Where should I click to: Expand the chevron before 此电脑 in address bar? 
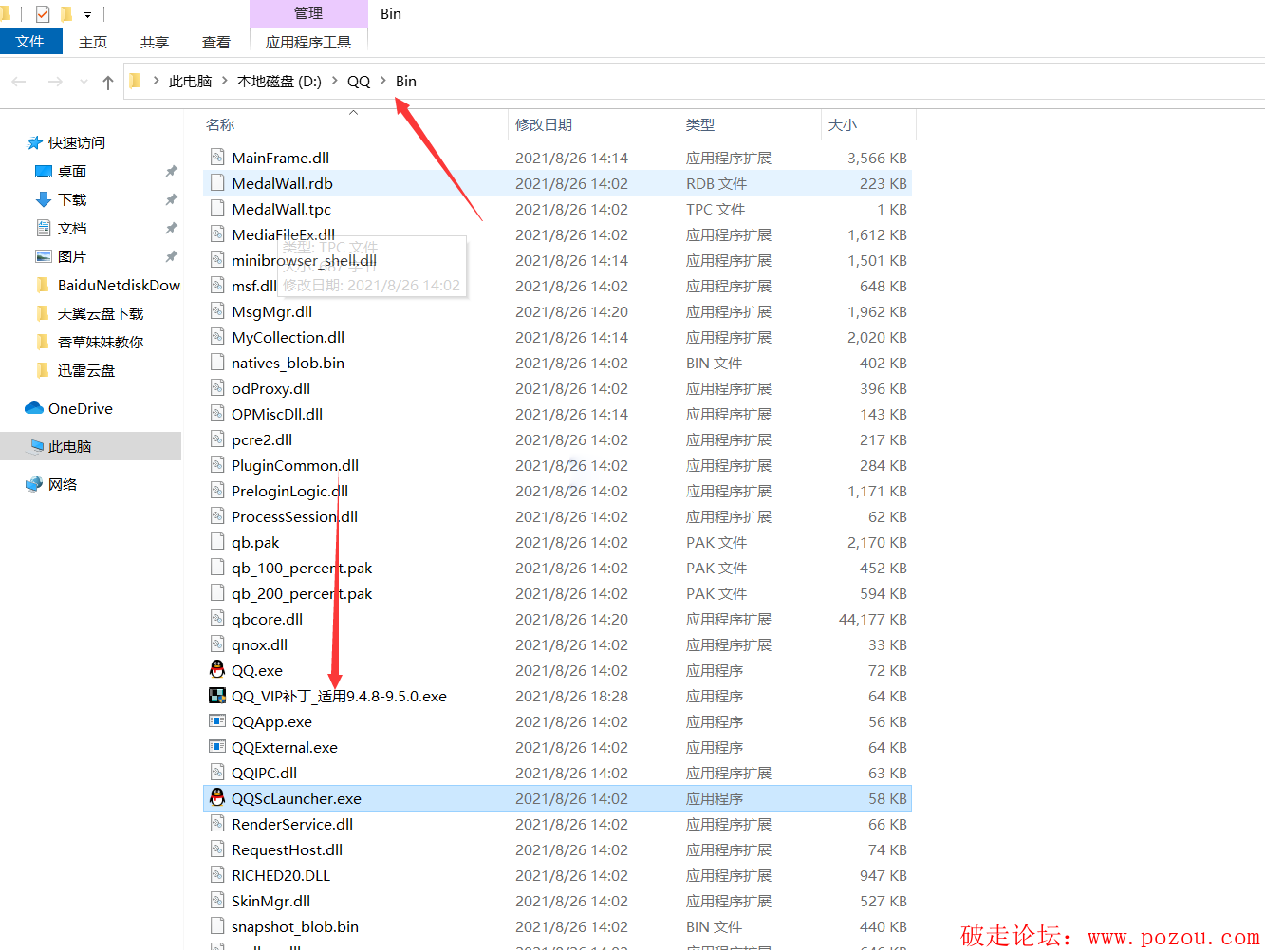pyautogui.click(x=156, y=81)
